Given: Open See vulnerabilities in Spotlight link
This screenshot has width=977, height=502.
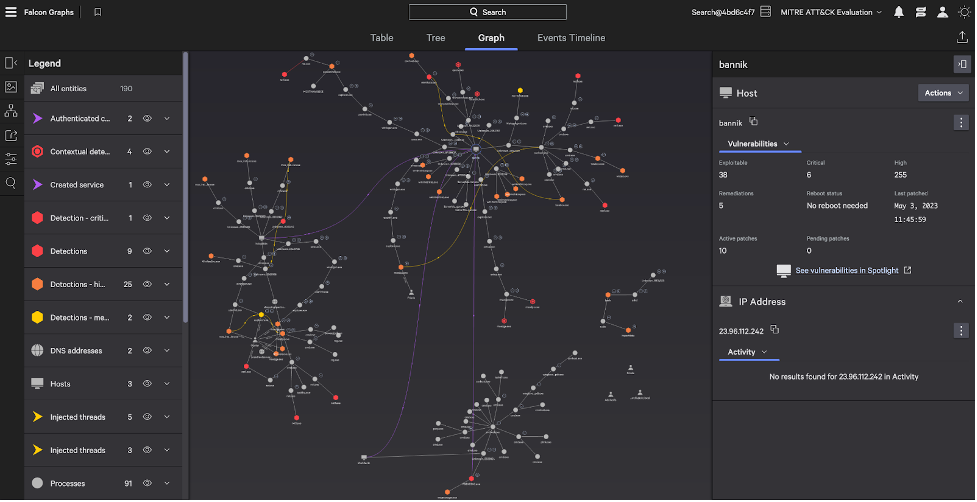Looking at the screenshot, I should pyautogui.click(x=844, y=270).
